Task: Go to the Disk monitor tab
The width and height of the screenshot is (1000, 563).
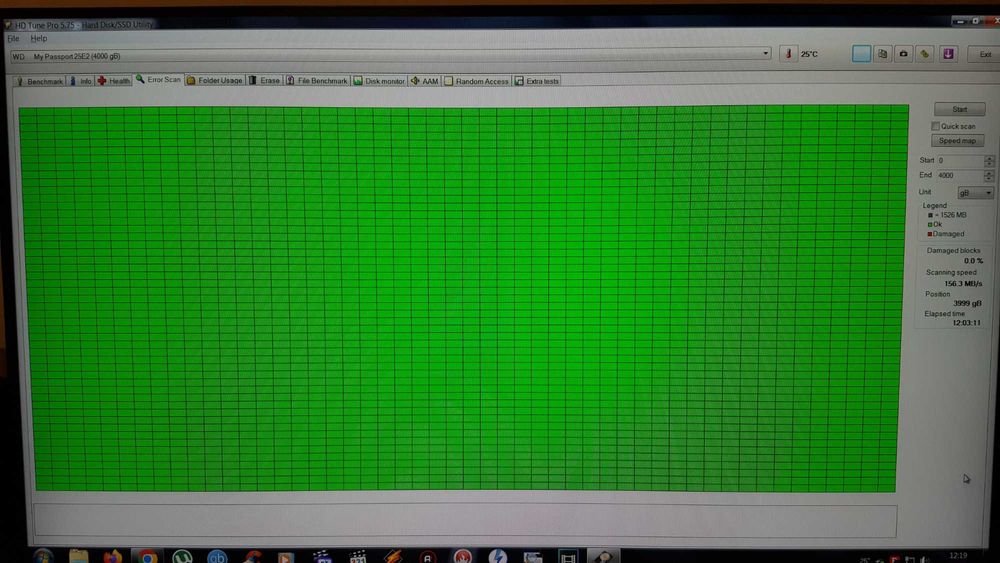Action: [x=379, y=81]
